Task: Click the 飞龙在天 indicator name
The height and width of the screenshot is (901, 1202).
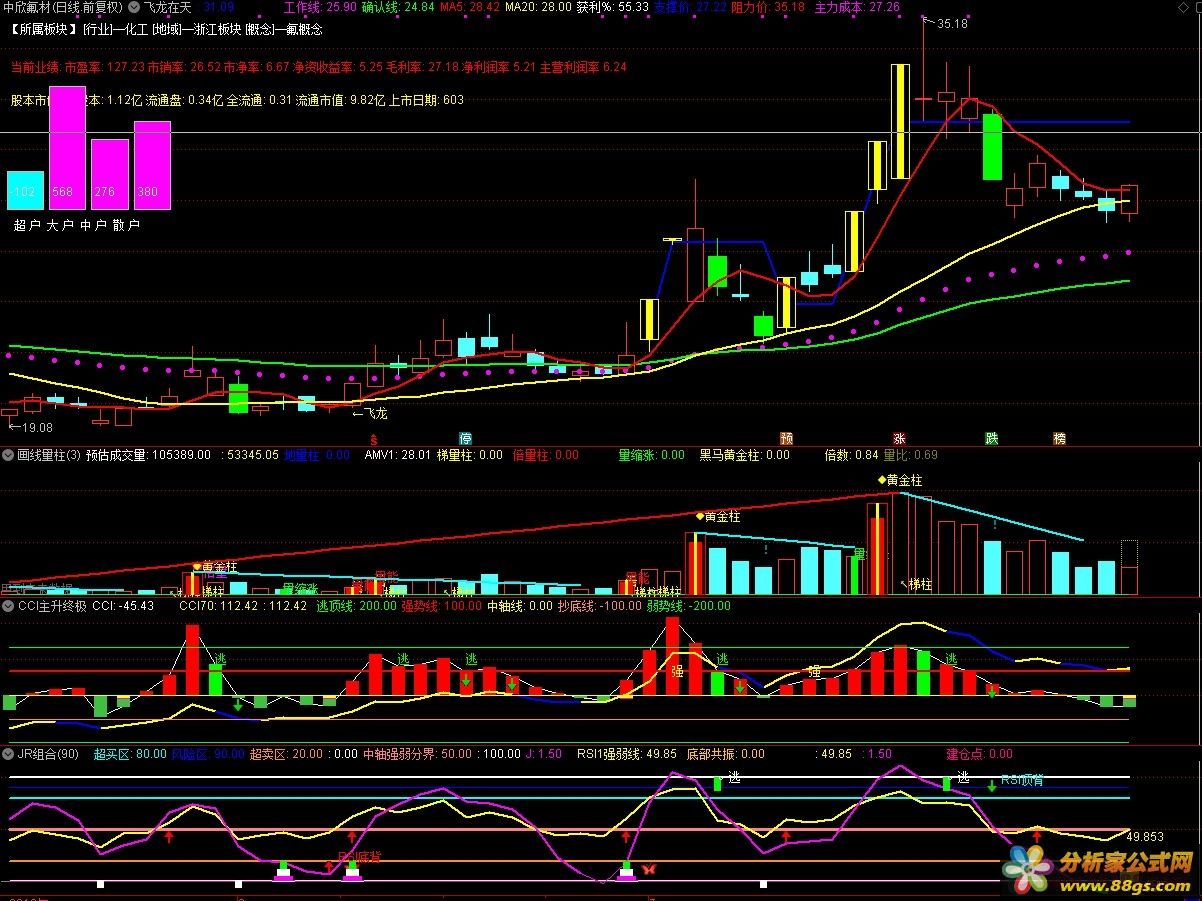Action: click(x=167, y=7)
